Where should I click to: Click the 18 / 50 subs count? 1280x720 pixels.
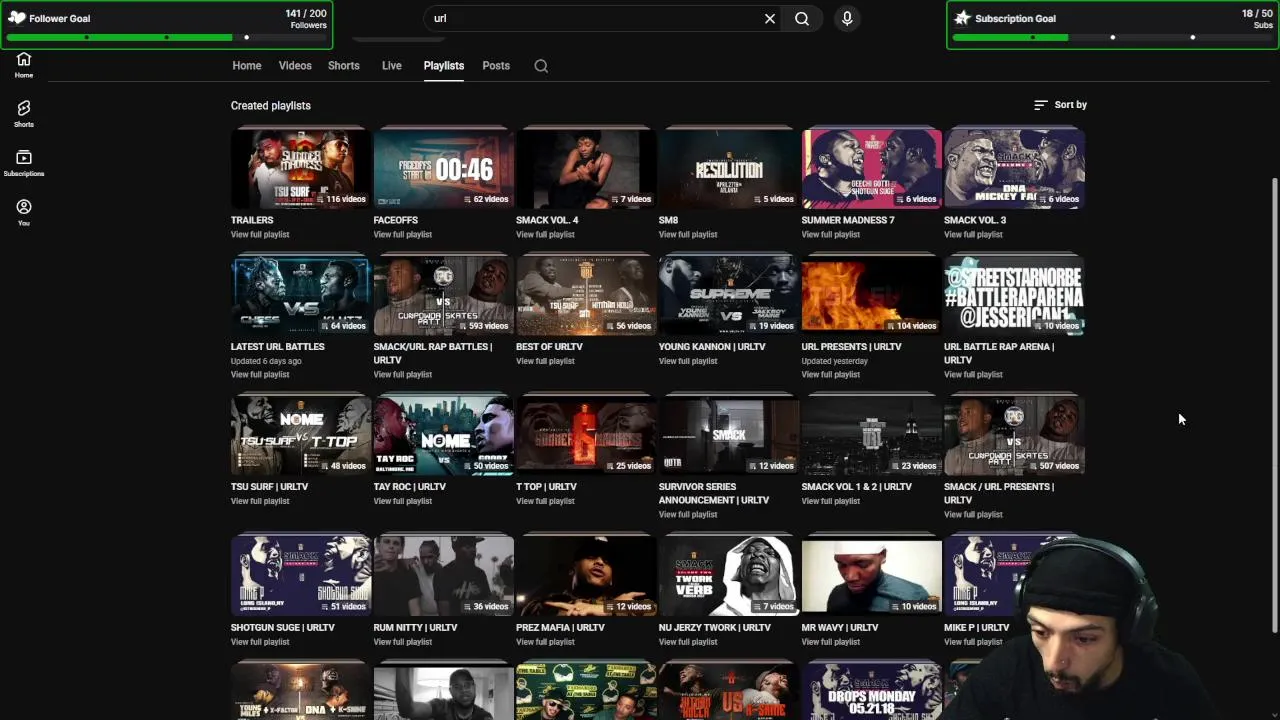pyautogui.click(x=1257, y=13)
